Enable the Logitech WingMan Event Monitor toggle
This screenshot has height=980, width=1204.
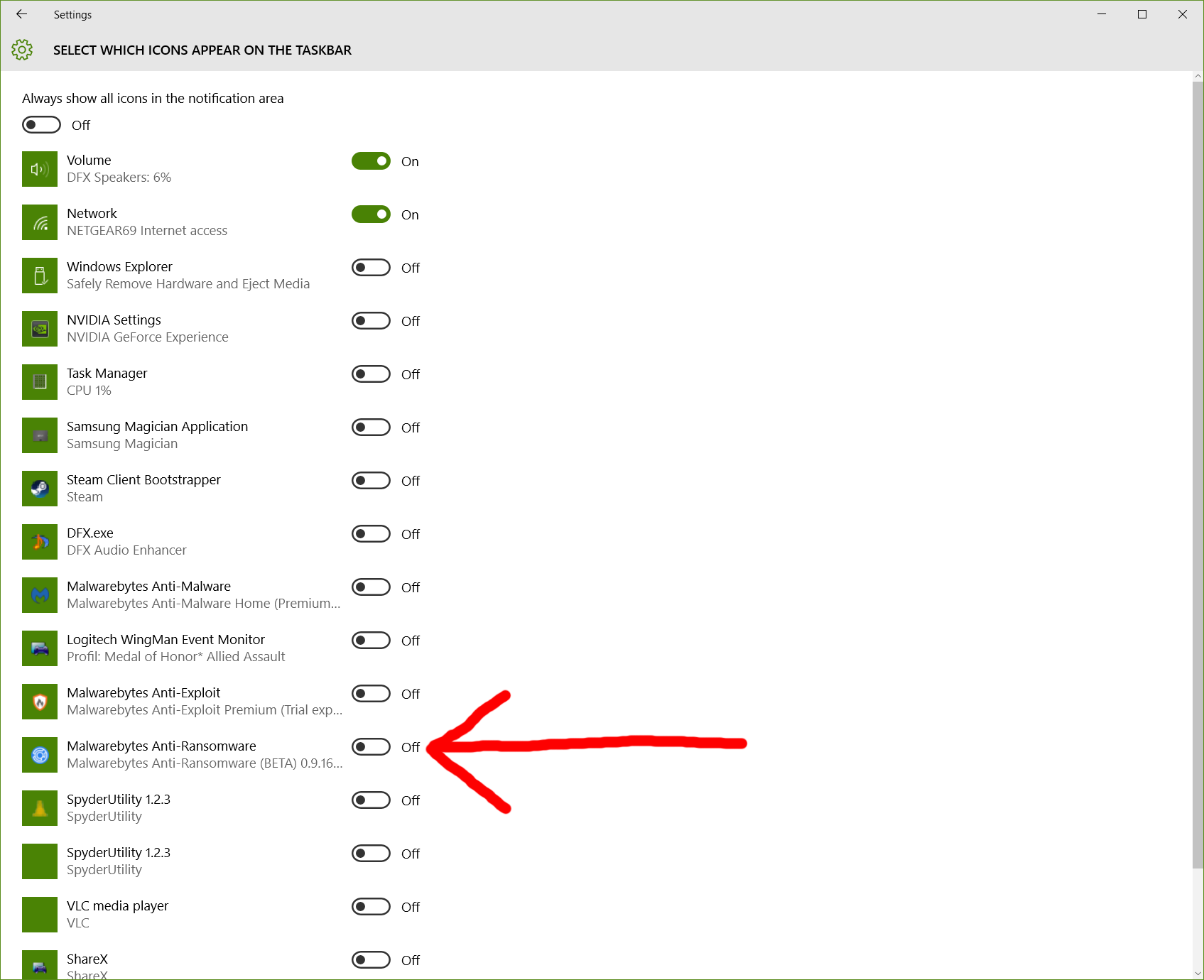click(x=371, y=641)
